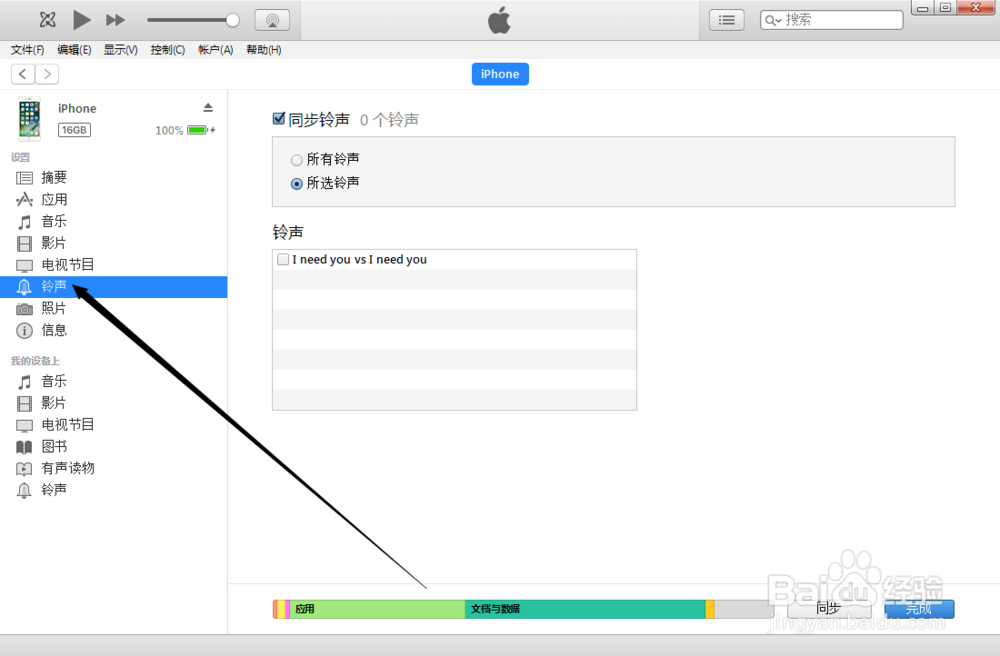1000x656 pixels.
Task: Open the list view button
Action: coord(726,20)
